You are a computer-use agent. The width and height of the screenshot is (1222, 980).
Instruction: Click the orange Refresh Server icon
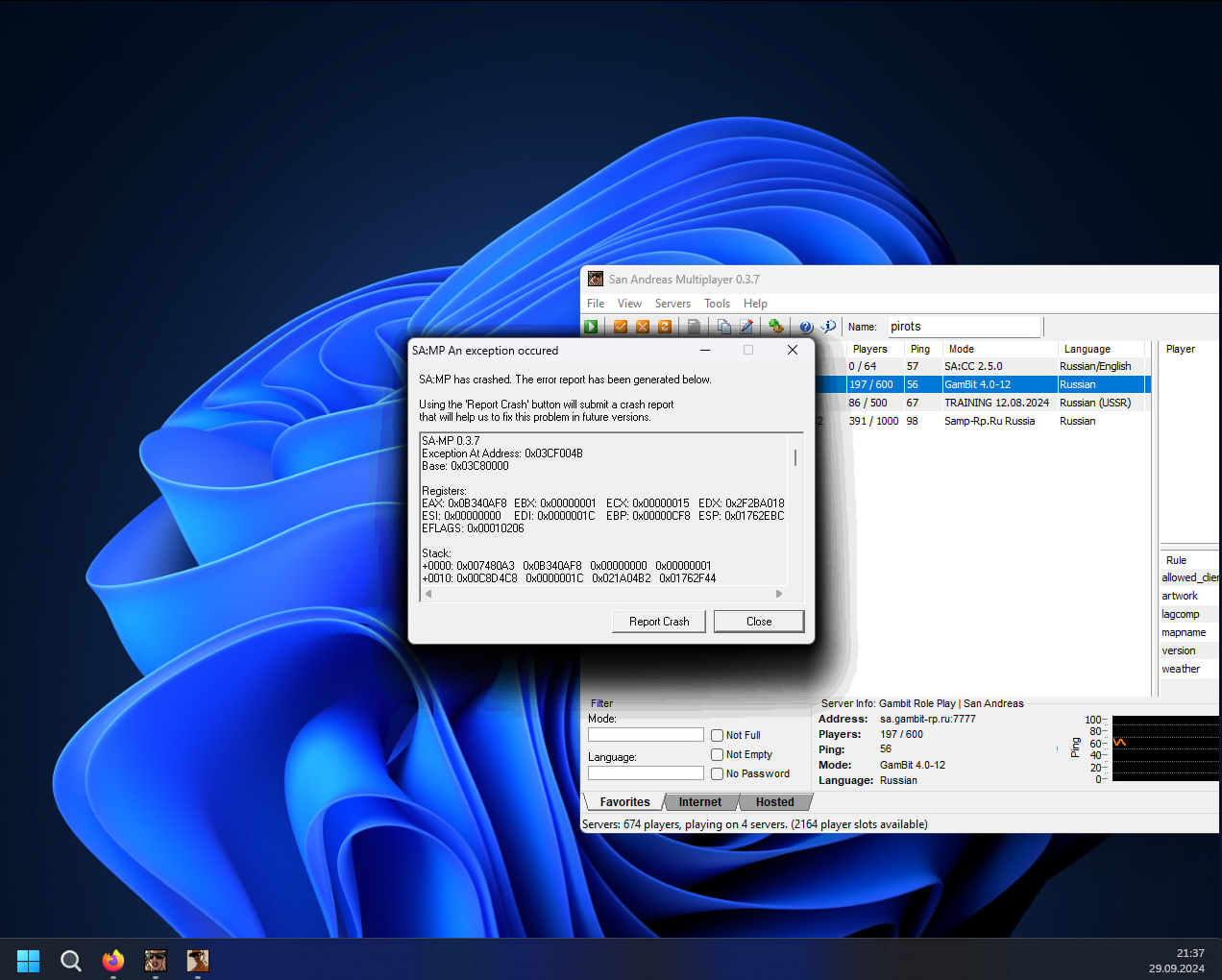coord(664,327)
